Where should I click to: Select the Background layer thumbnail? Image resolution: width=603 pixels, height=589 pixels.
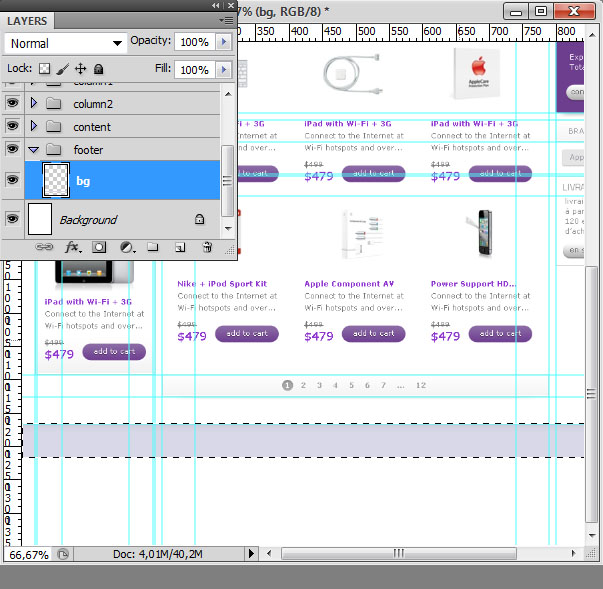(x=40, y=219)
